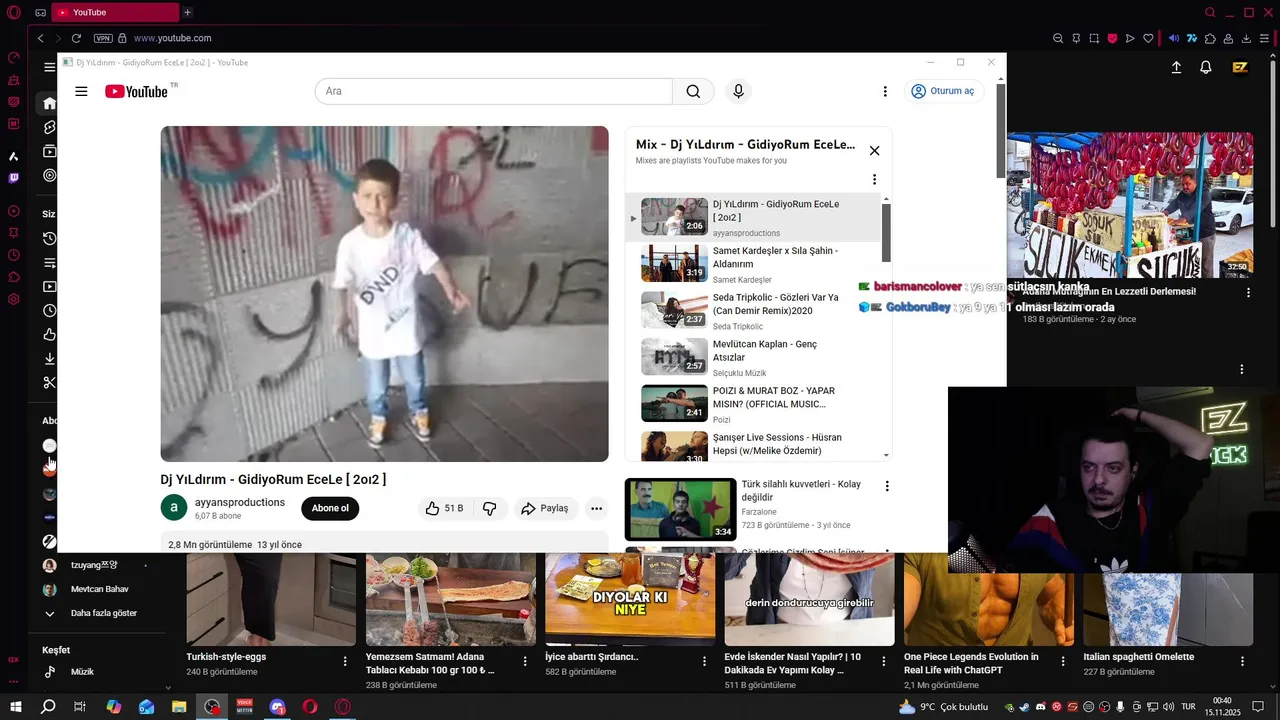Open File Explorer from taskbar
1280x720 pixels.
(179, 706)
